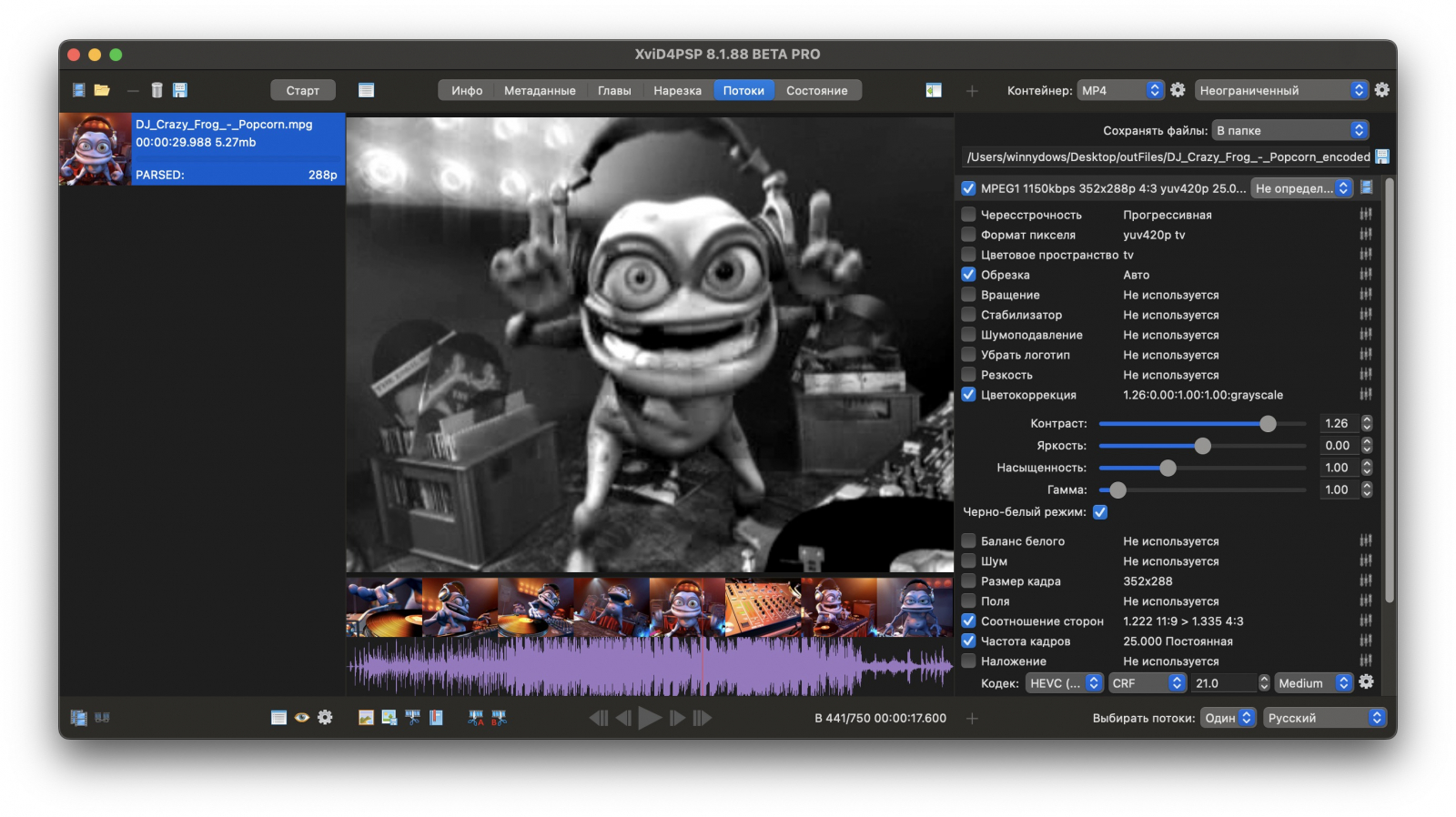1456x817 pixels.
Task: Click the eye preview icon in bottom bar
Action: point(302,718)
